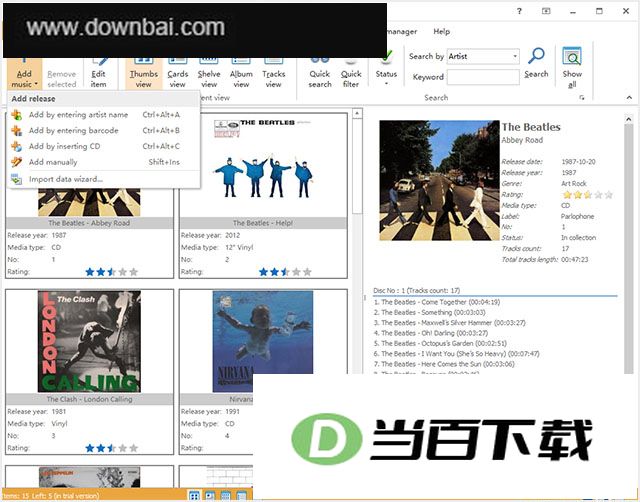
Task: Choose Add manually menu entry
Action: pos(104,162)
